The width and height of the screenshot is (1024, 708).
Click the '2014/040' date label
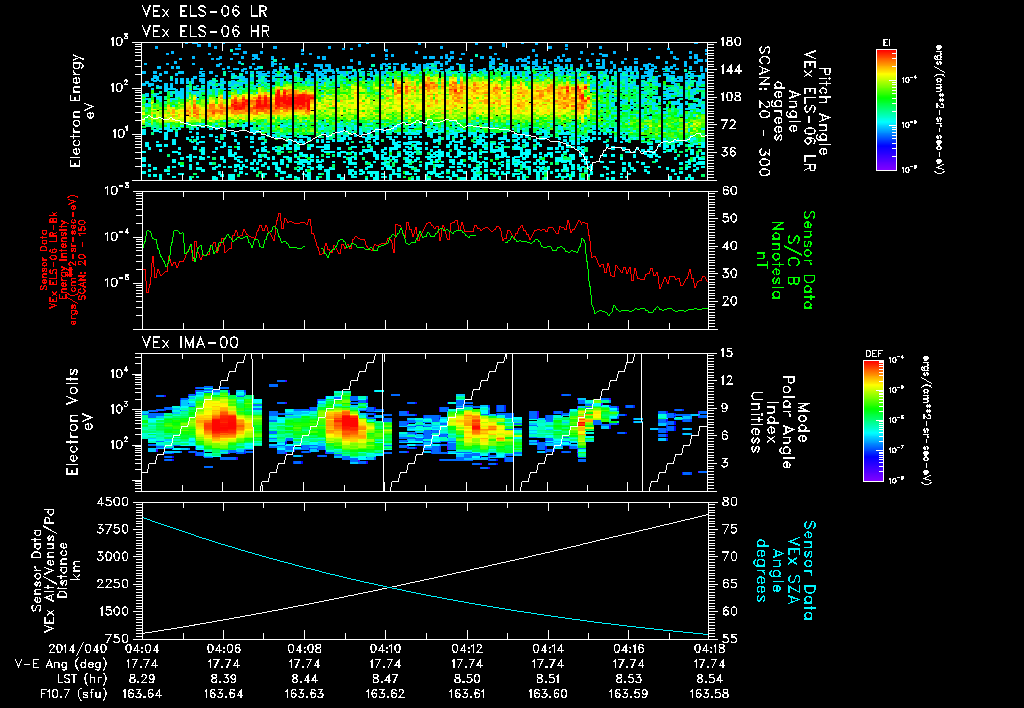click(x=76, y=650)
